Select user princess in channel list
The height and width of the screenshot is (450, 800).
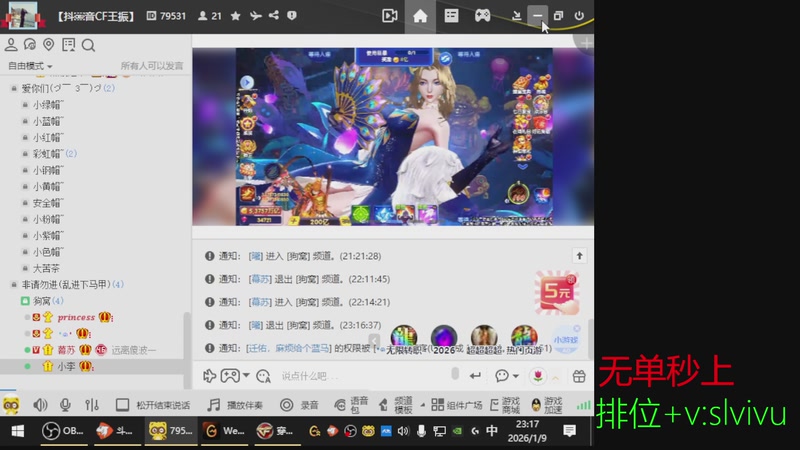tap(76, 317)
